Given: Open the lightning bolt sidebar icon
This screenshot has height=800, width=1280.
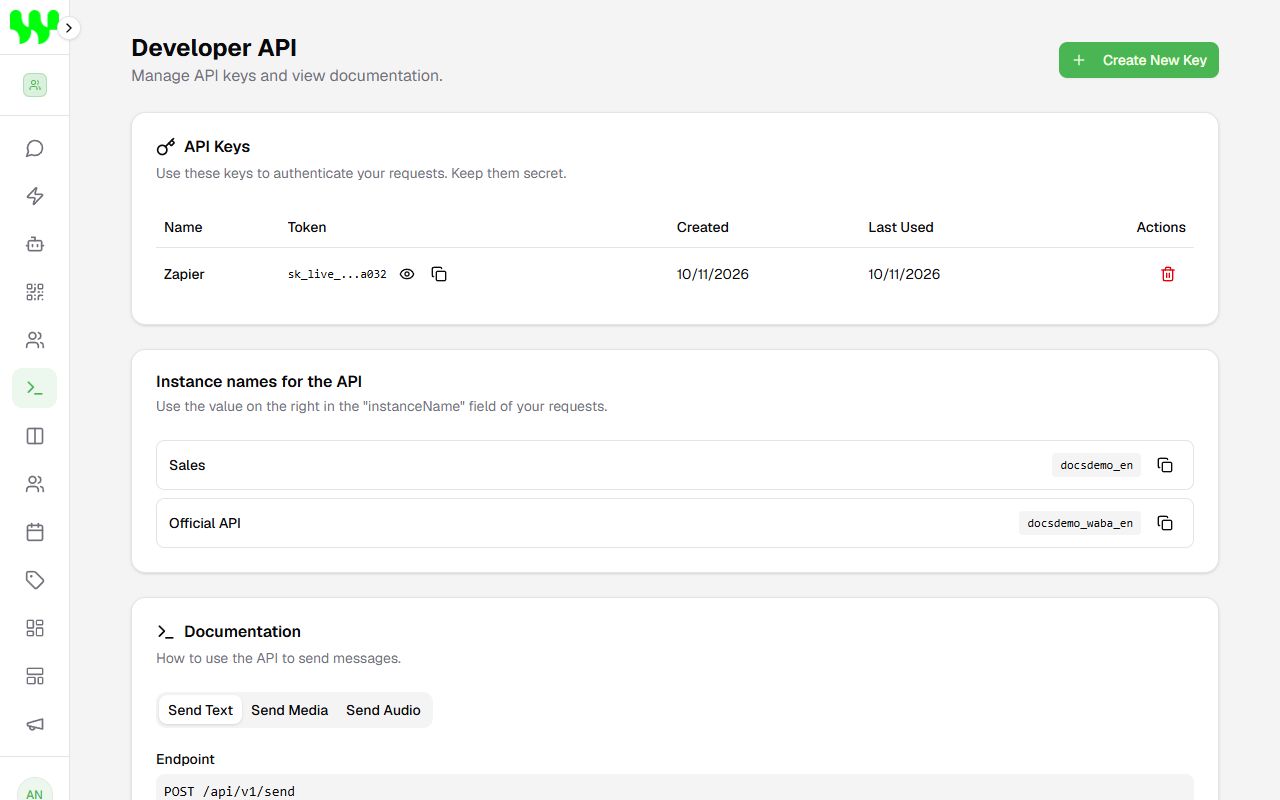Looking at the screenshot, I should [35, 196].
